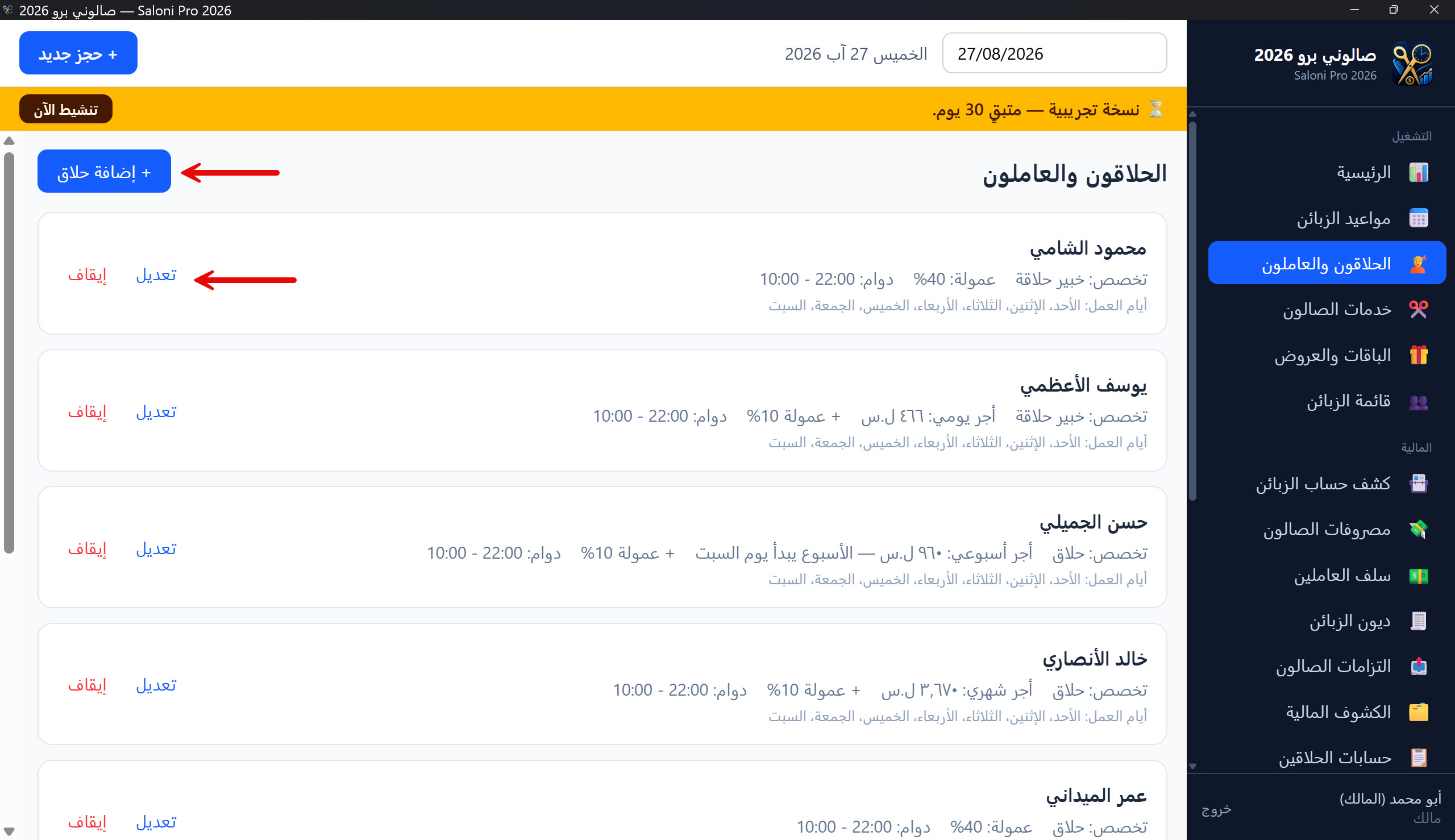Click the قائمة الزبائن people icon
Image resolution: width=1455 pixels, height=840 pixels.
point(1419,401)
